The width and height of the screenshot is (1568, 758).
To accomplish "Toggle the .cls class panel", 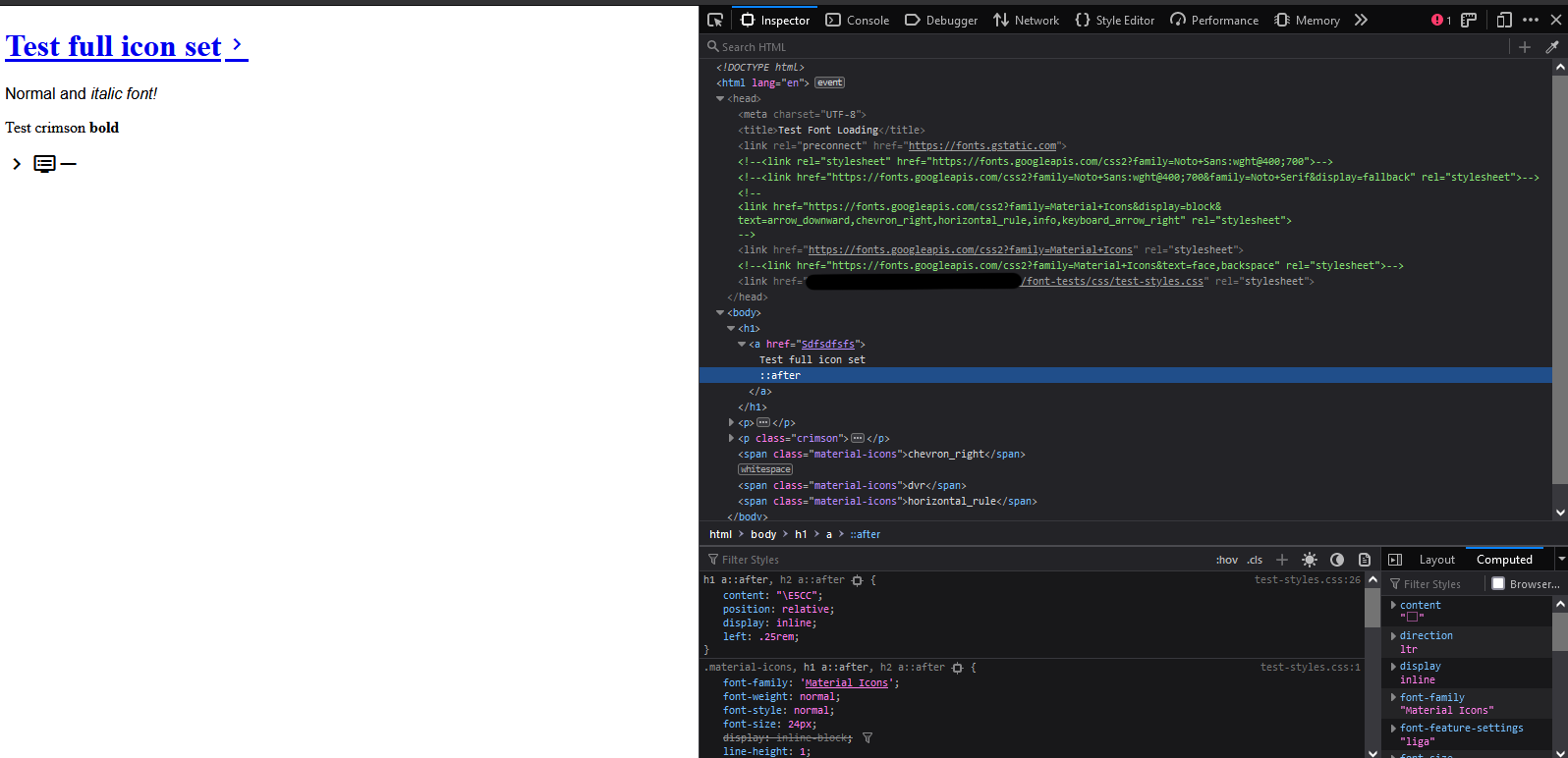I will (x=1255, y=560).
